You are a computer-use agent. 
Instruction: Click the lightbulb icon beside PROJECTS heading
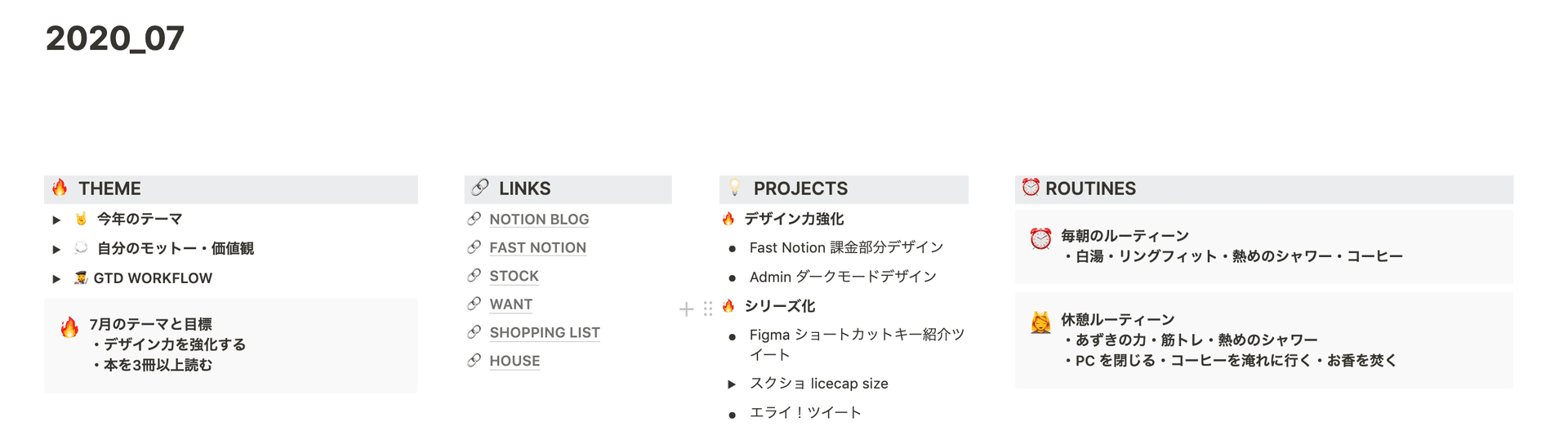(x=734, y=188)
